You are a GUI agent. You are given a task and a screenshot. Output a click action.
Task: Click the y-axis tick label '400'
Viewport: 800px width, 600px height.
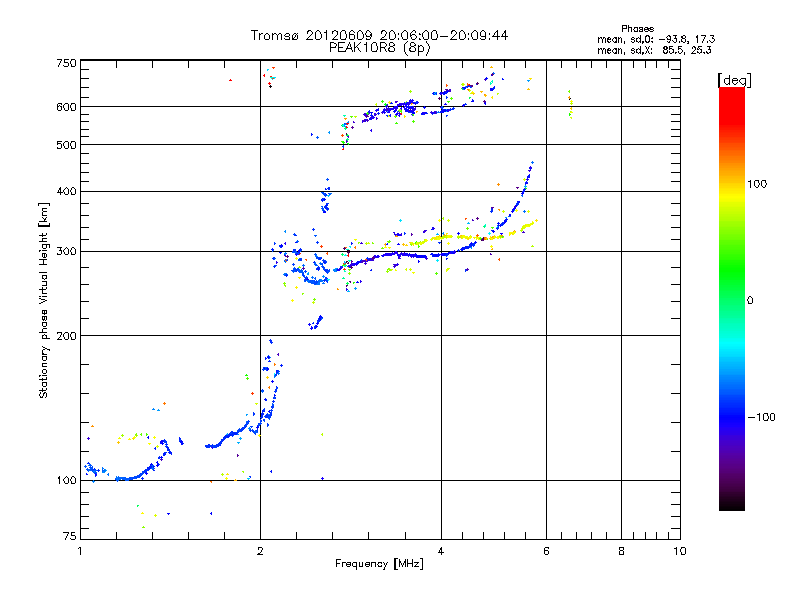tap(66, 192)
